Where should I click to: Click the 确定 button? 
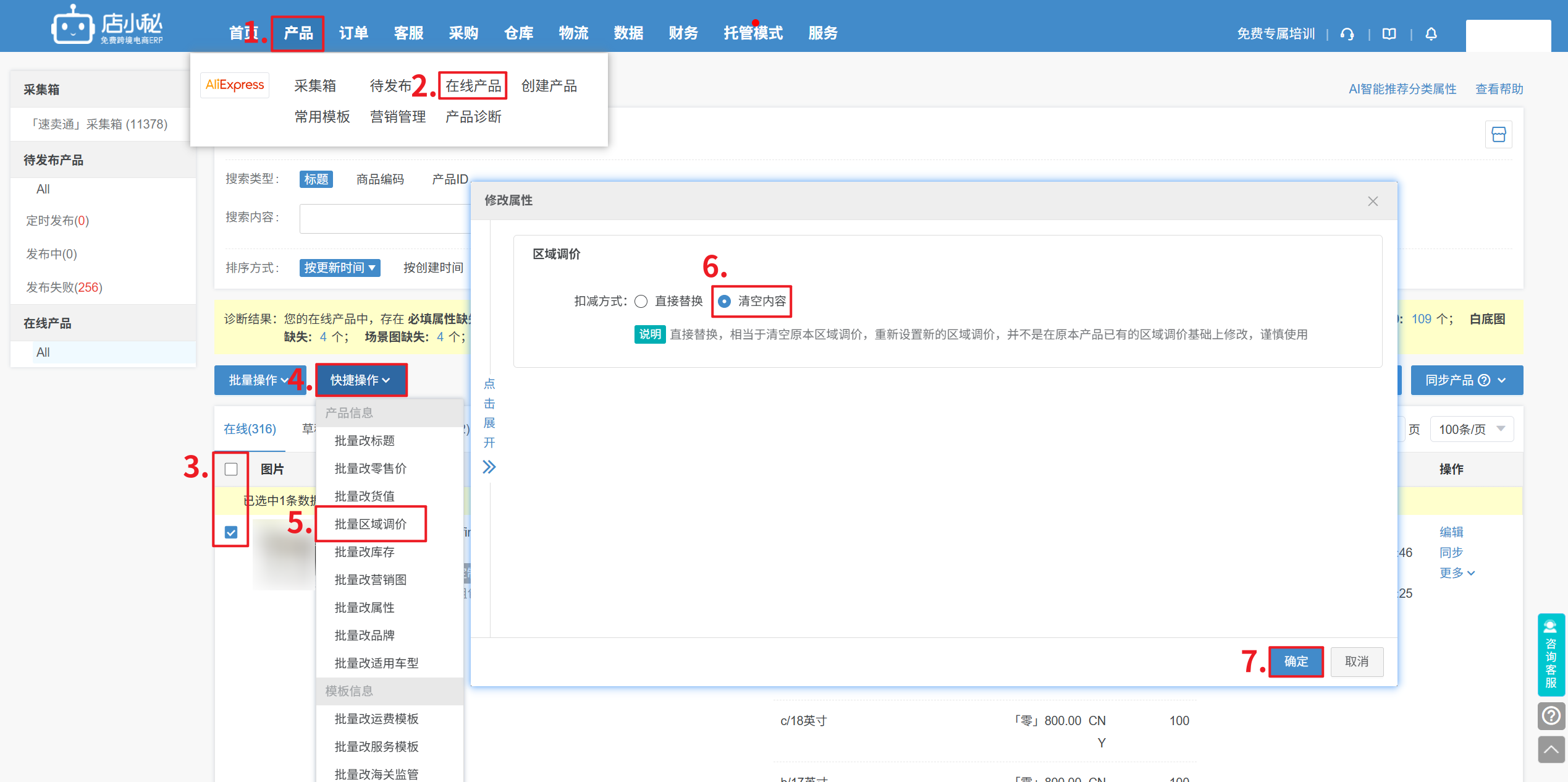click(x=1296, y=661)
